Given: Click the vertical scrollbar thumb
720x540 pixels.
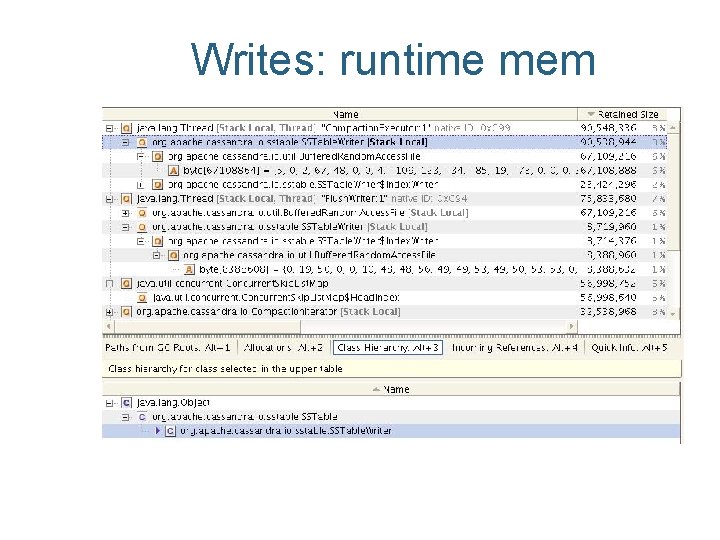Looking at the screenshot, I should 673,192.
